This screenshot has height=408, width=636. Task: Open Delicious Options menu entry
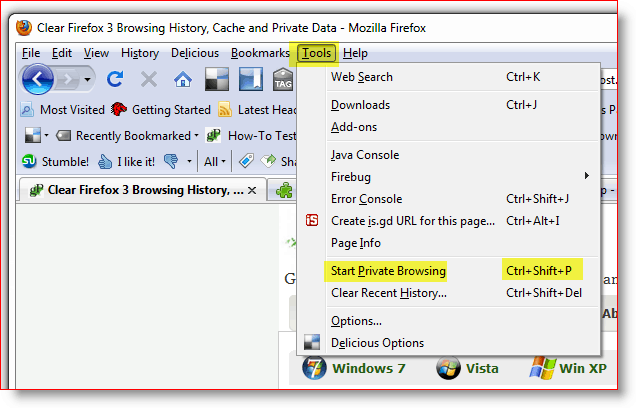coord(449,343)
